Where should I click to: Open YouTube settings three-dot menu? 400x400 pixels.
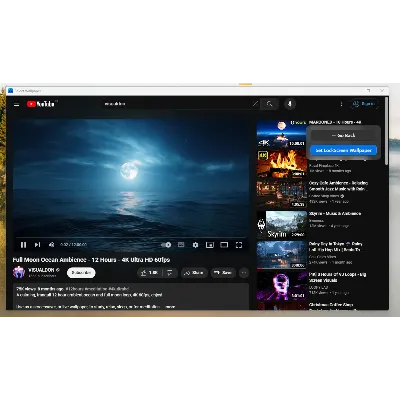[x=341, y=104]
